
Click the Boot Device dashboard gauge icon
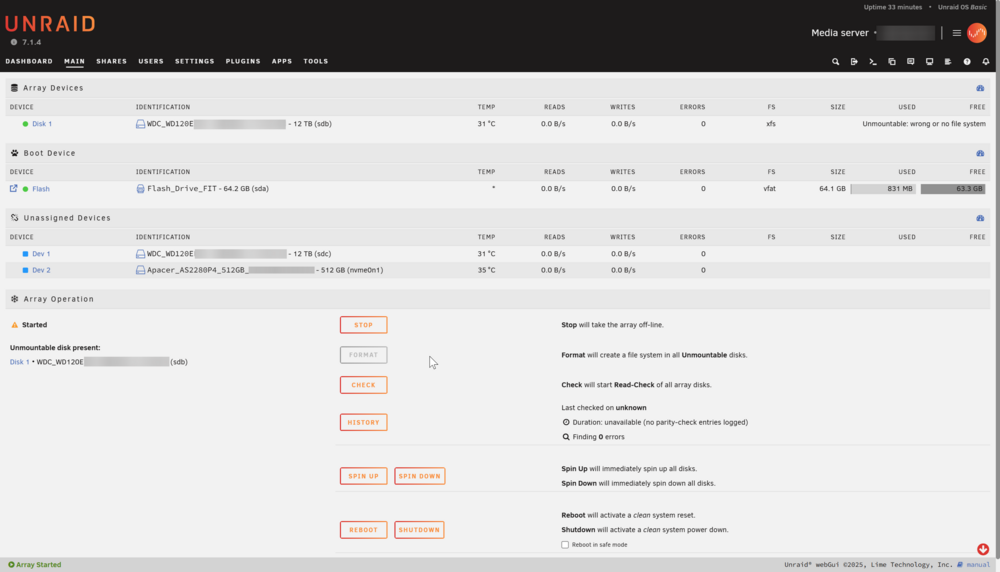point(980,153)
